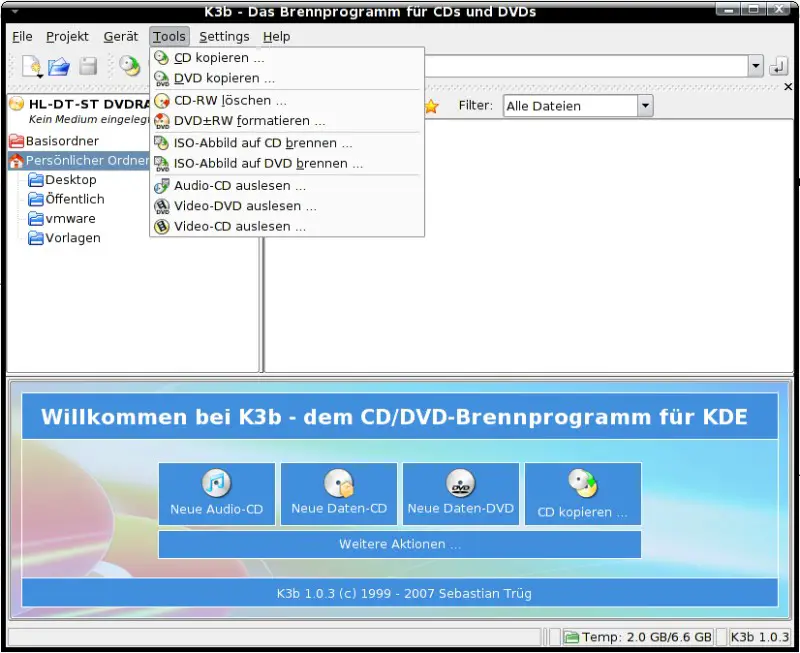Click the window menu arrow in title bar
This screenshot has height=653, width=800.
[14, 11]
